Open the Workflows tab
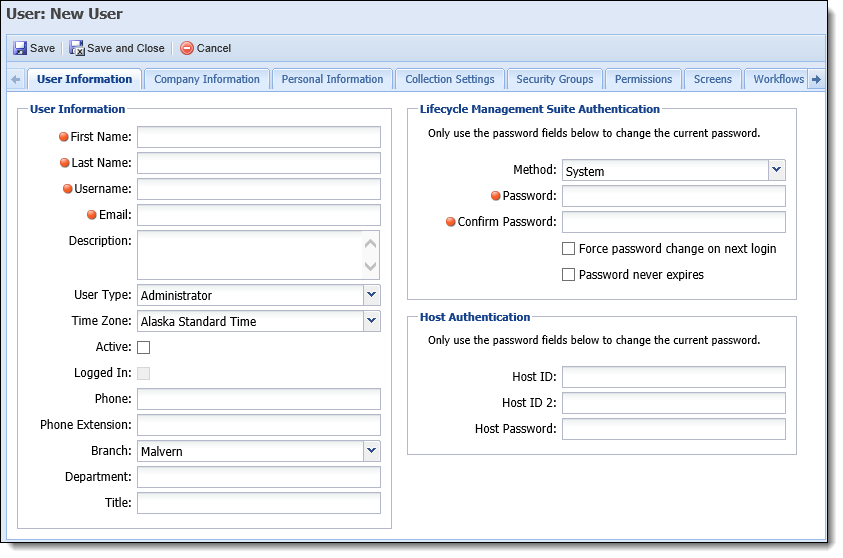Screen dimensions: 843x558 tap(778, 79)
